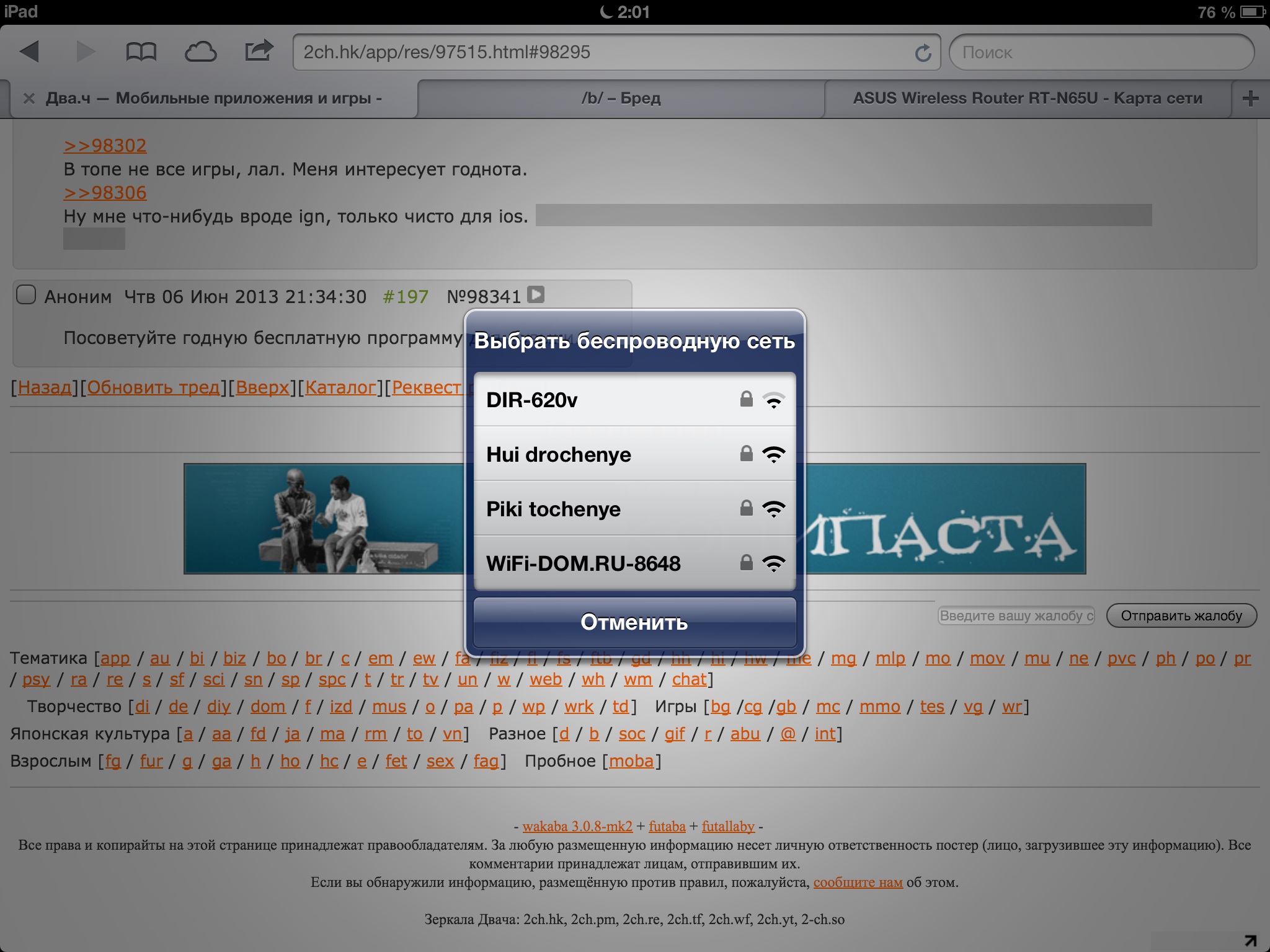
Task: Open the mov board link
Action: click(x=987, y=658)
